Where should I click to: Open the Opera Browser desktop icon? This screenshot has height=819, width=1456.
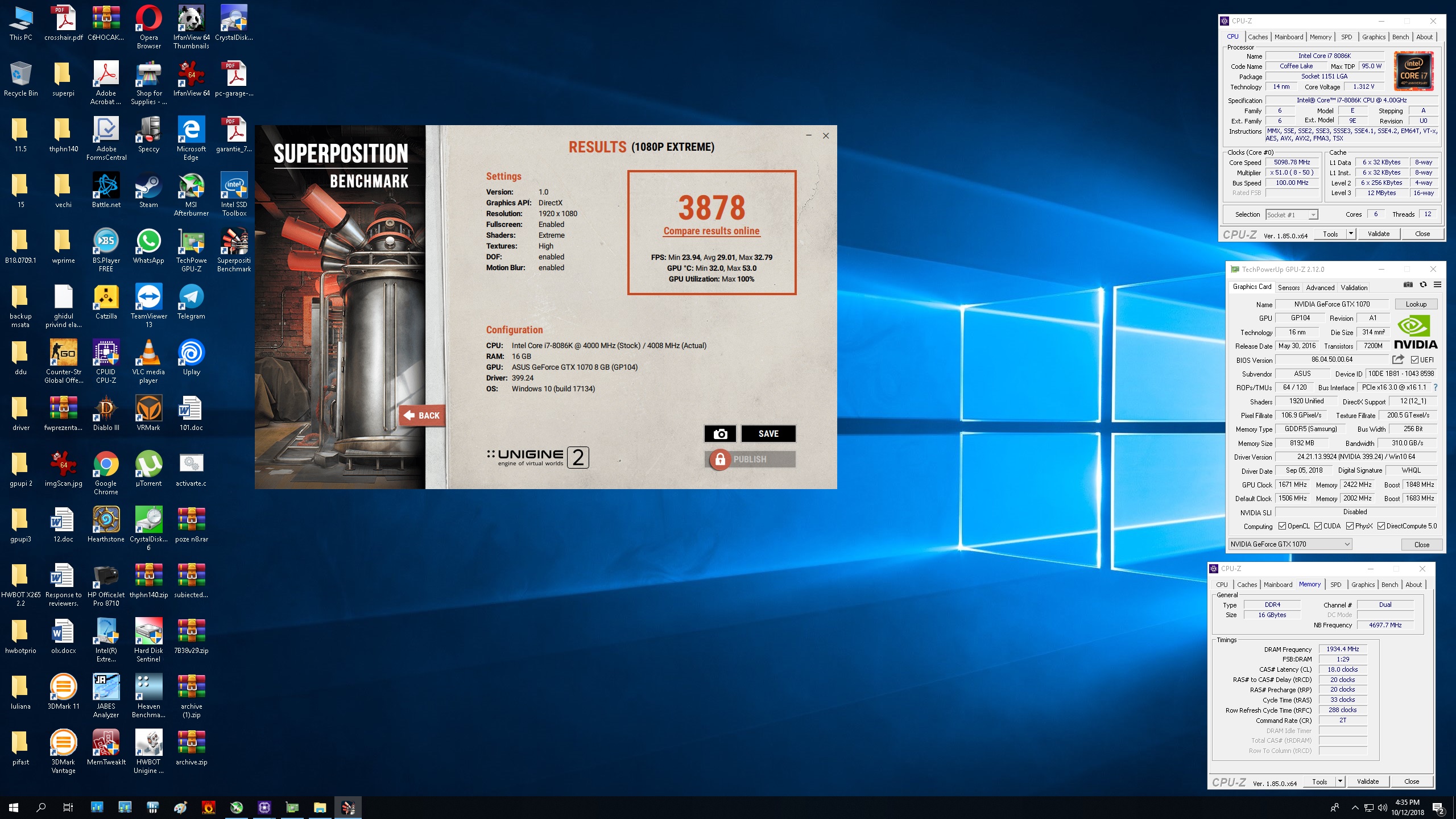148,27
